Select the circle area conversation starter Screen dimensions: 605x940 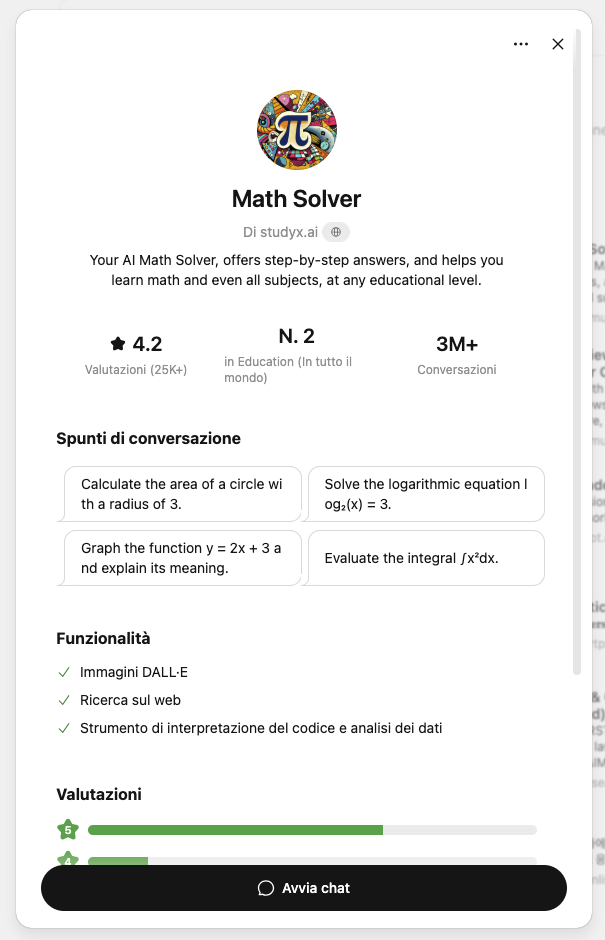[182, 494]
